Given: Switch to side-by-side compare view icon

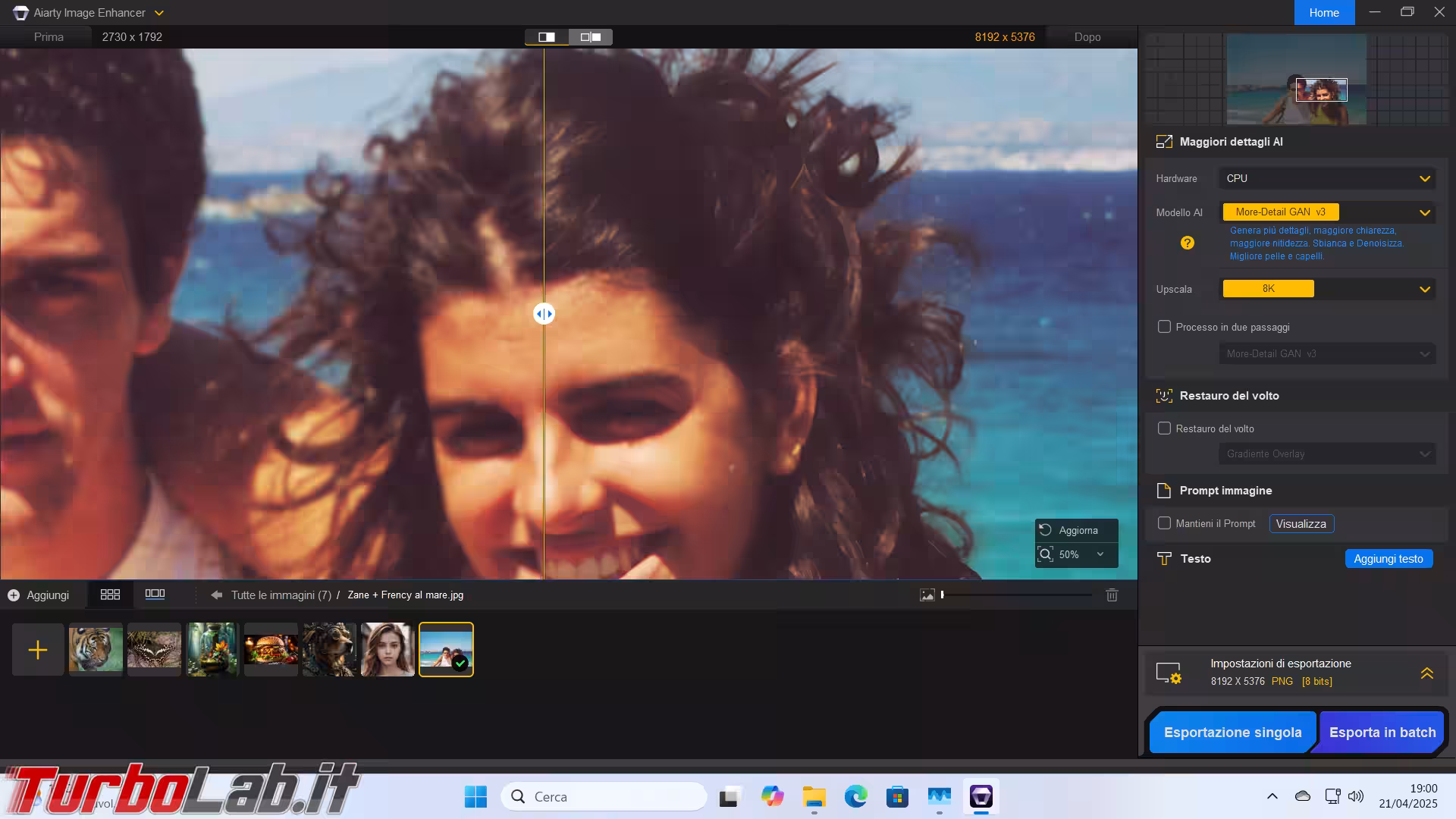Looking at the screenshot, I should 591,37.
